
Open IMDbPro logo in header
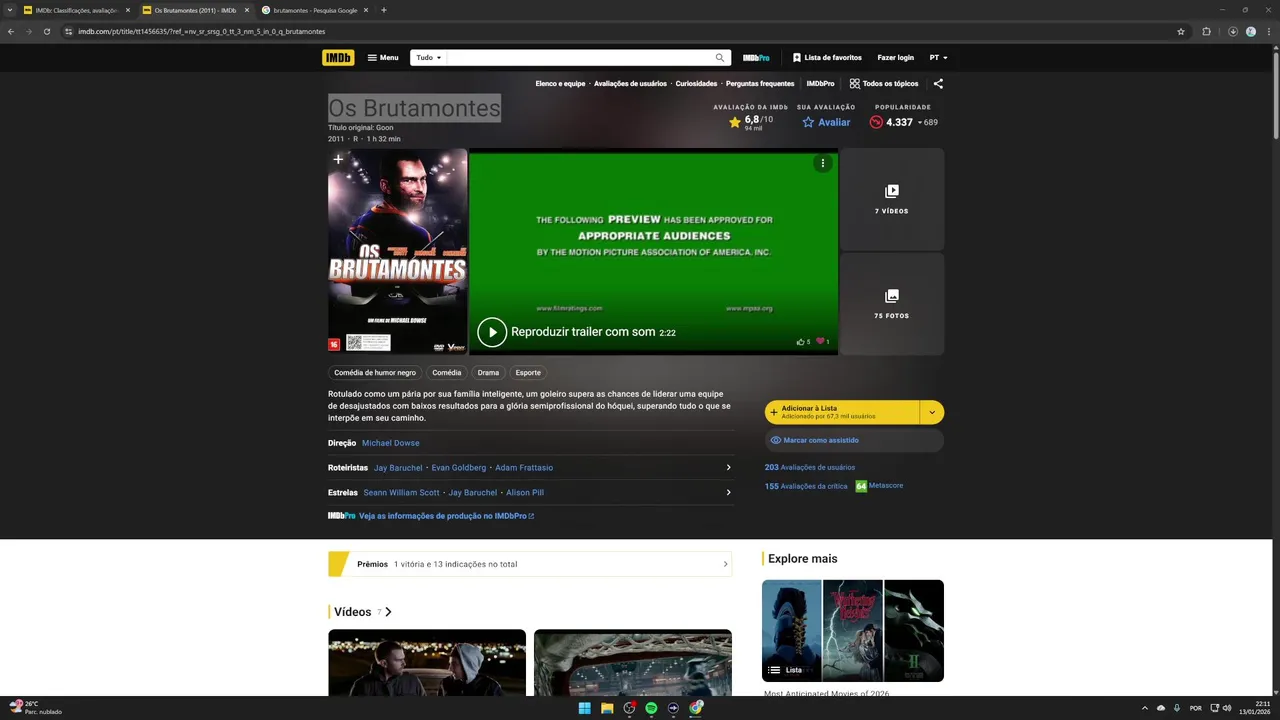tap(756, 58)
